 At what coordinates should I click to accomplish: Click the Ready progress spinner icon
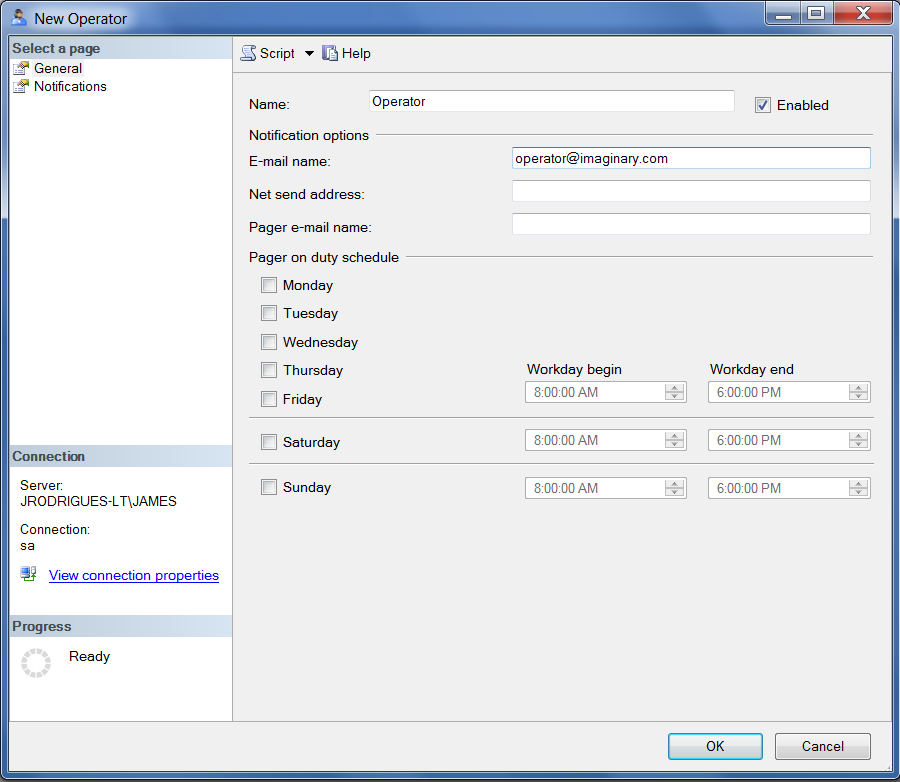click(x=36, y=662)
